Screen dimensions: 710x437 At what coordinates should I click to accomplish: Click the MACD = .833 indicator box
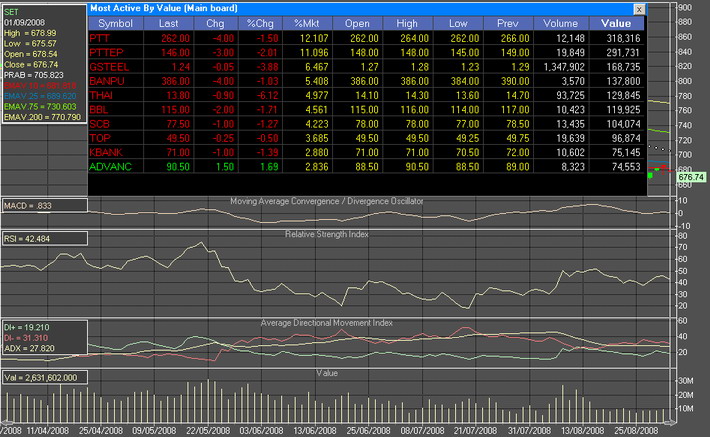(x=44, y=206)
